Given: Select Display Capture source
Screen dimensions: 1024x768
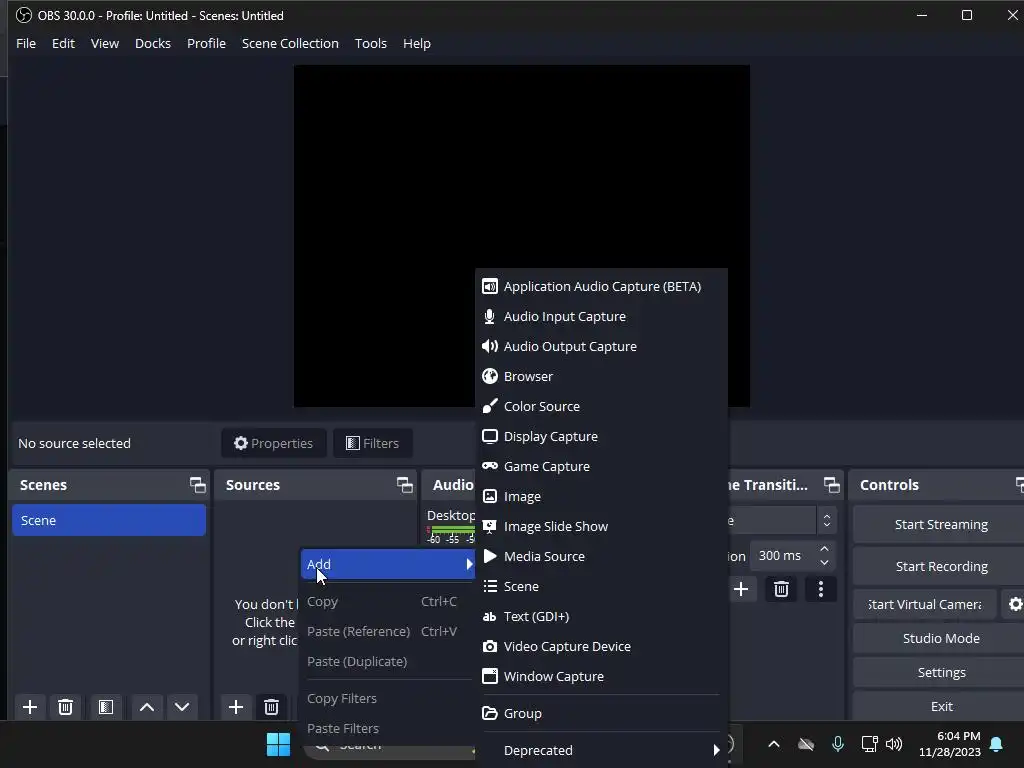Looking at the screenshot, I should (x=601, y=437).
